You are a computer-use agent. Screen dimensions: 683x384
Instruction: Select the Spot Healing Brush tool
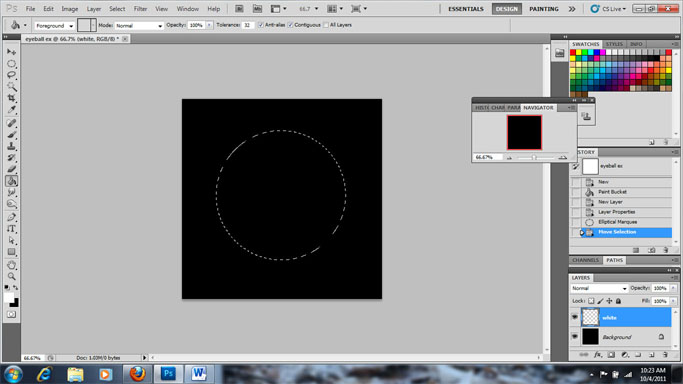[x=11, y=123]
